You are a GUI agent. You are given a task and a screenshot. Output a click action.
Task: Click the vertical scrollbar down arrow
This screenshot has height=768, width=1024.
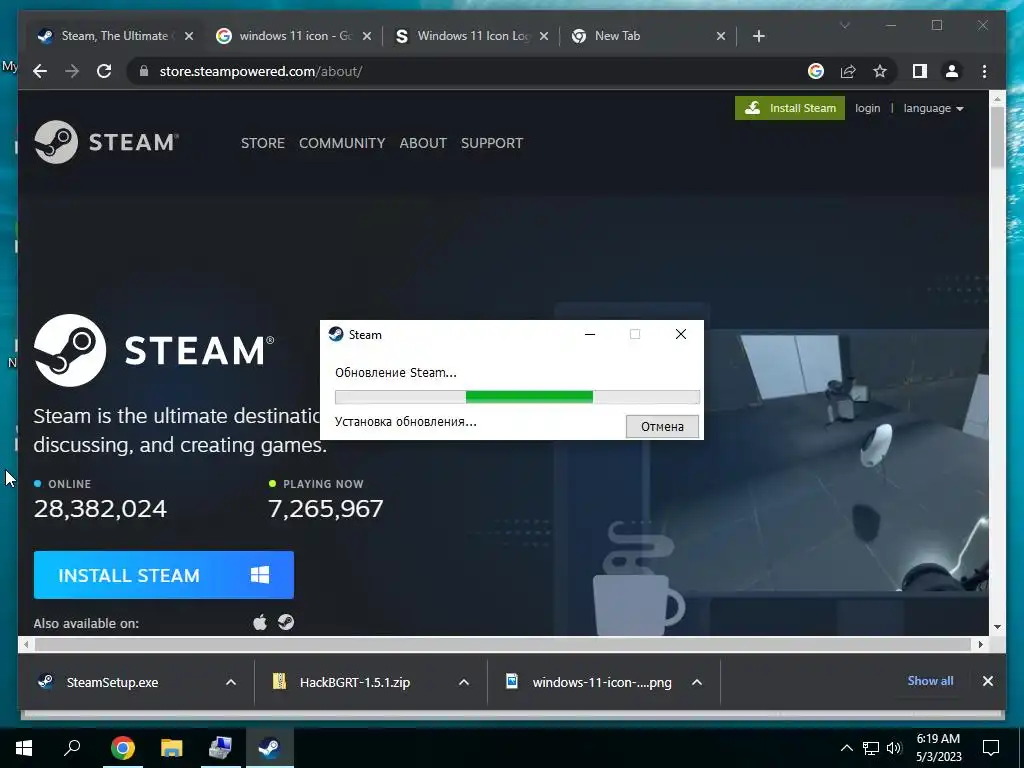(x=997, y=627)
